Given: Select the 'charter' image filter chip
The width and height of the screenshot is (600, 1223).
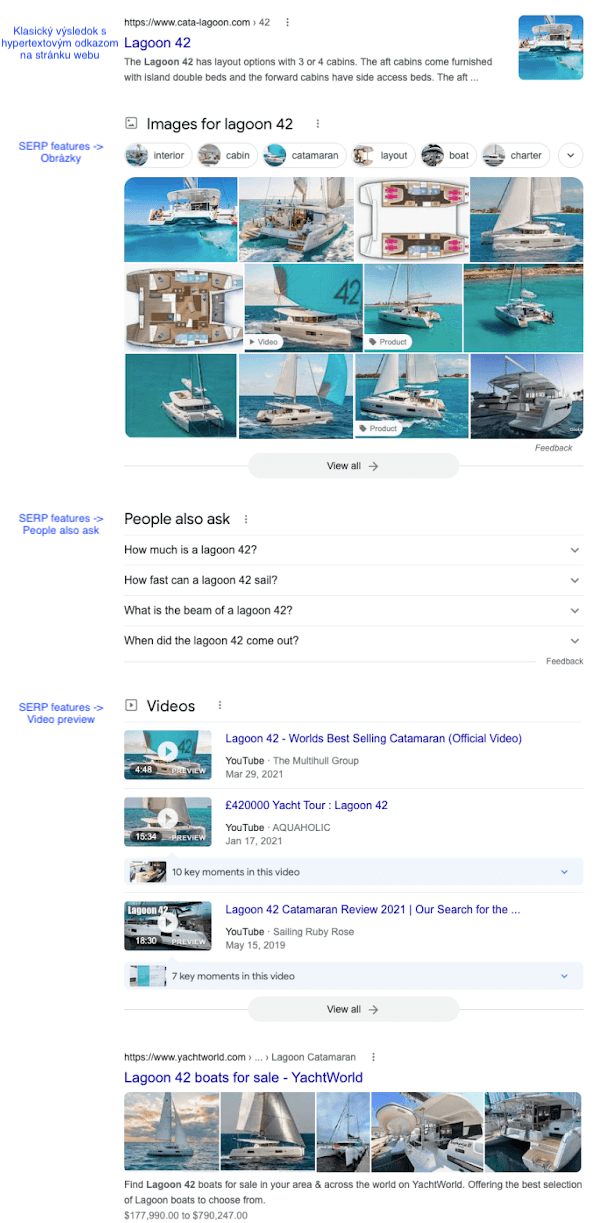Looking at the screenshot, I should (515, 155).
